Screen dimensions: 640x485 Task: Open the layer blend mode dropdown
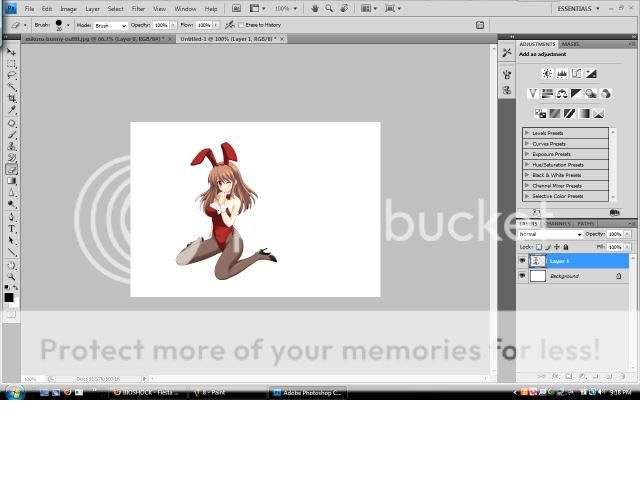coord(550,234)
